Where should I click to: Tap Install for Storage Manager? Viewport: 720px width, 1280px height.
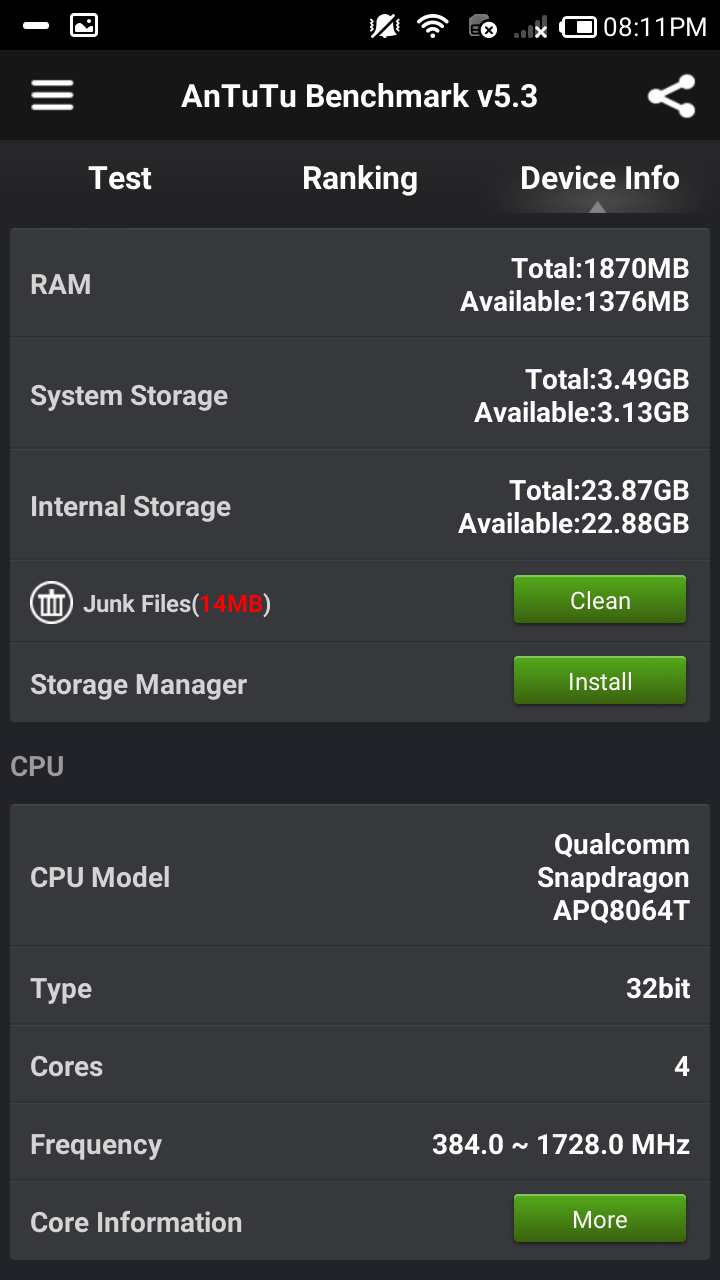point(600,682)
